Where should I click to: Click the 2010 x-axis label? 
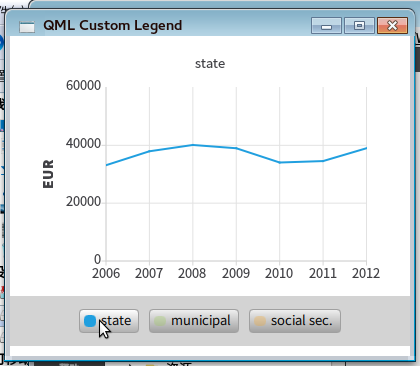(x=279, y=273)
